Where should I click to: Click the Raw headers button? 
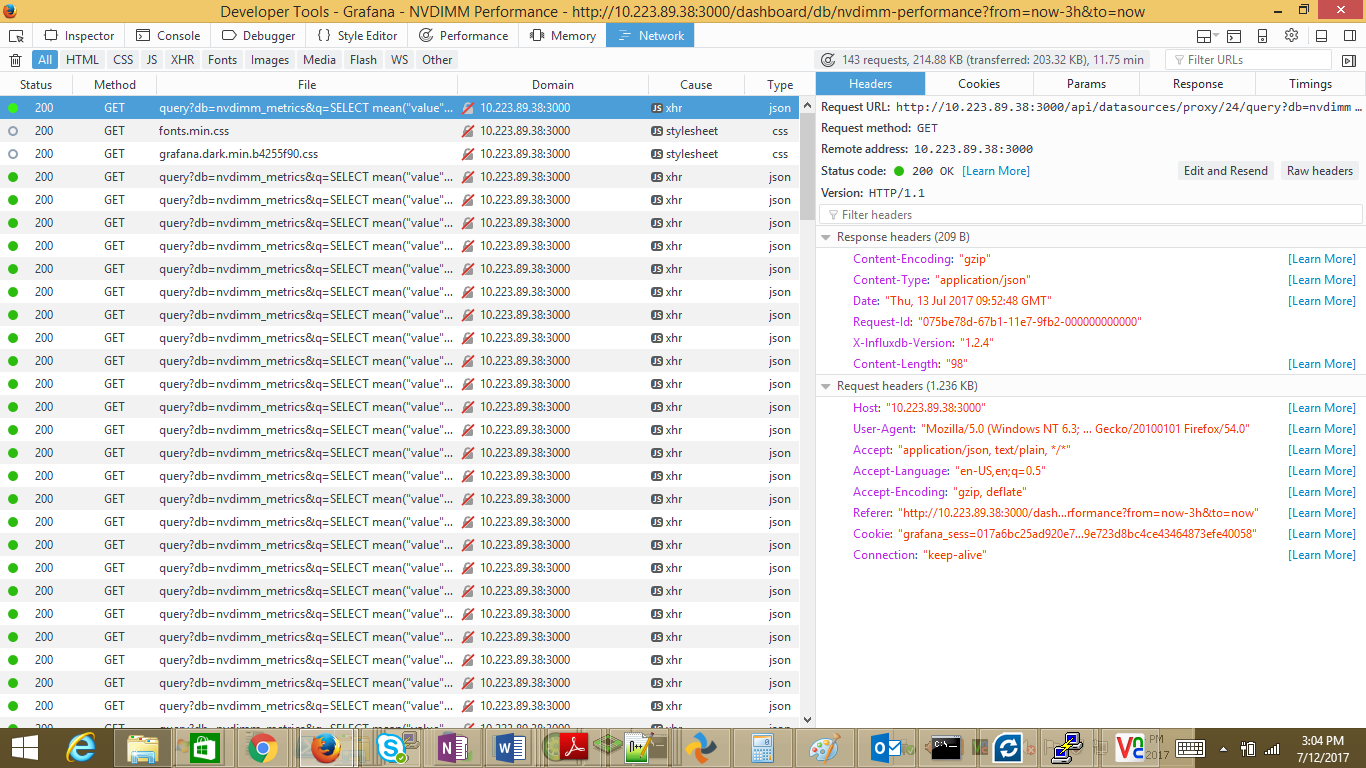point(1320,171)
